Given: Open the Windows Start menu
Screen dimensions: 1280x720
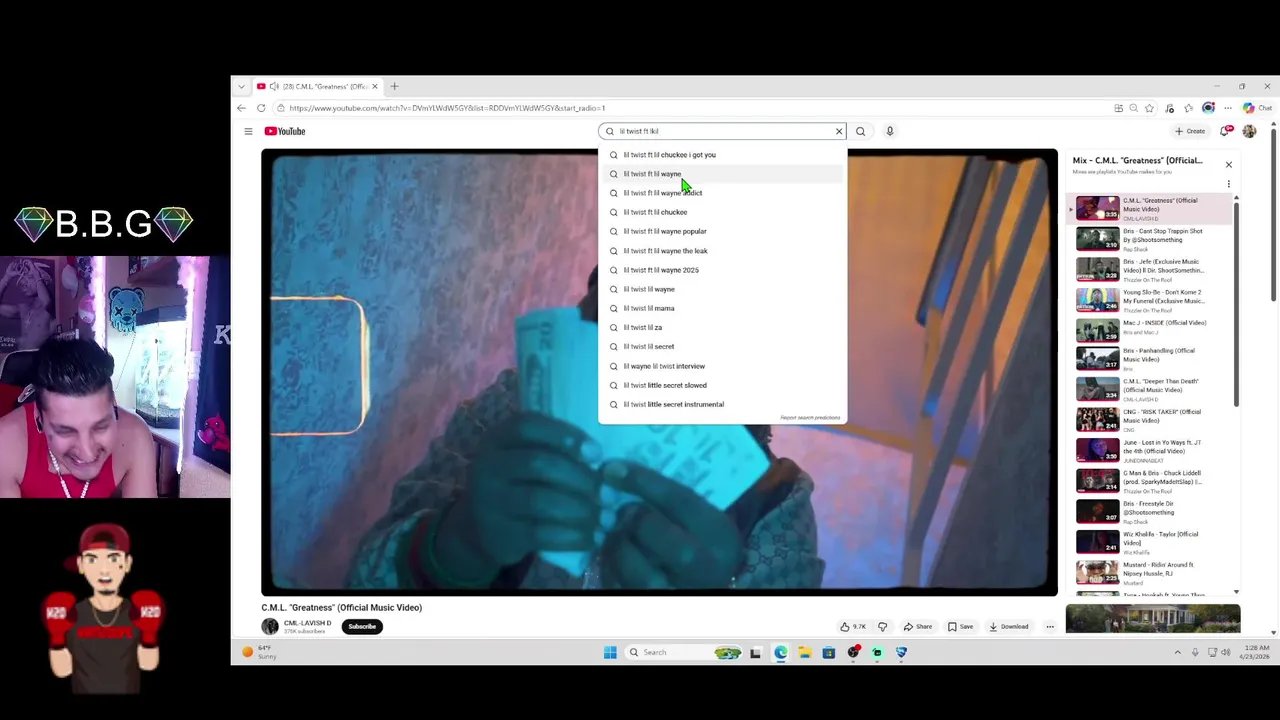Looking at the screenshot, I should click(x=610, y=652).
